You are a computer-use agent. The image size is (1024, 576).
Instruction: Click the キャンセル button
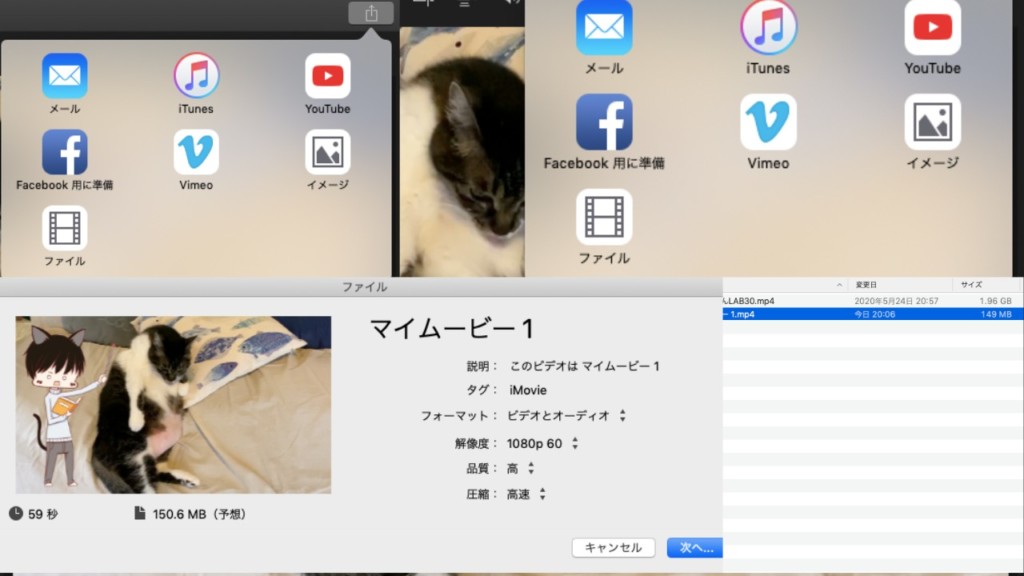613,547
